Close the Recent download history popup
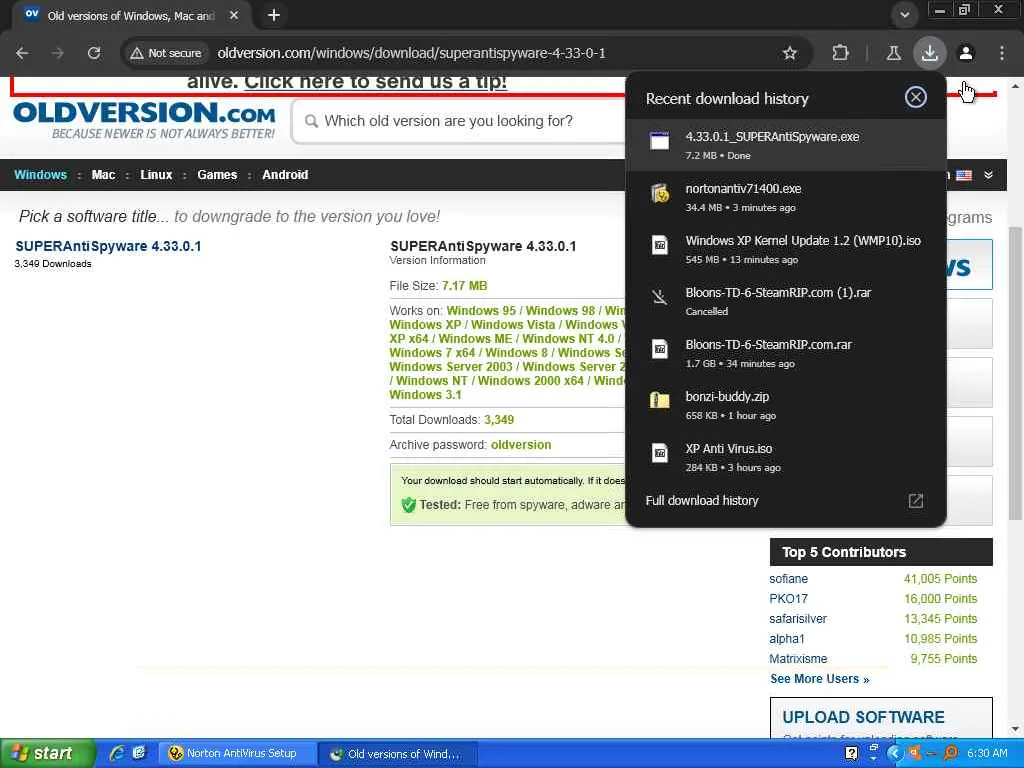The image size is (1024, 768). [916, 97]
